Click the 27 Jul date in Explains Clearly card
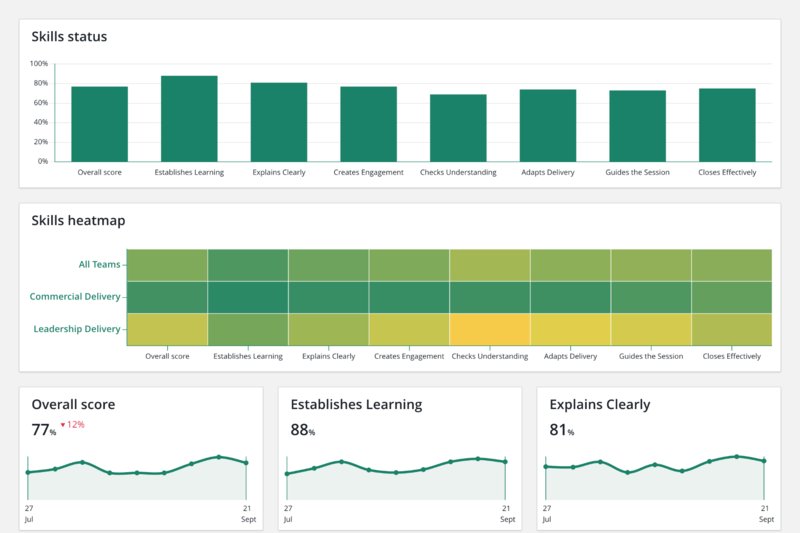This screenshot has width=800, height=533. click(547, 514)
